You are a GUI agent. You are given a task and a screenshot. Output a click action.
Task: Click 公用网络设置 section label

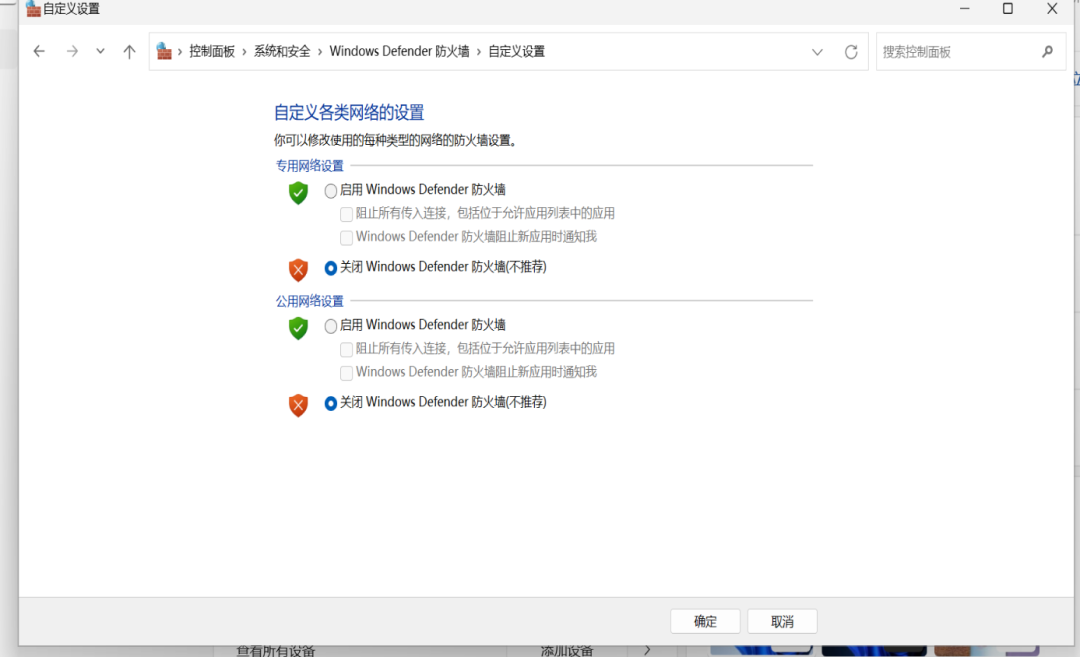coord(310,301)
